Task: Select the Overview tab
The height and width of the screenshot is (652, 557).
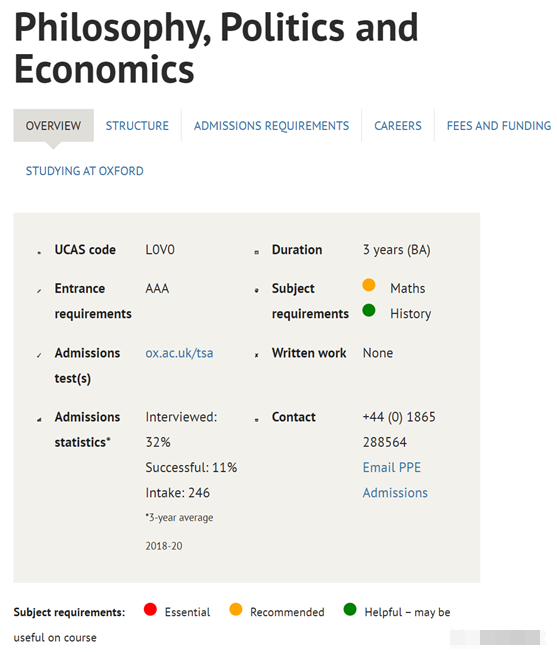Action: click(x=54, y=126)
